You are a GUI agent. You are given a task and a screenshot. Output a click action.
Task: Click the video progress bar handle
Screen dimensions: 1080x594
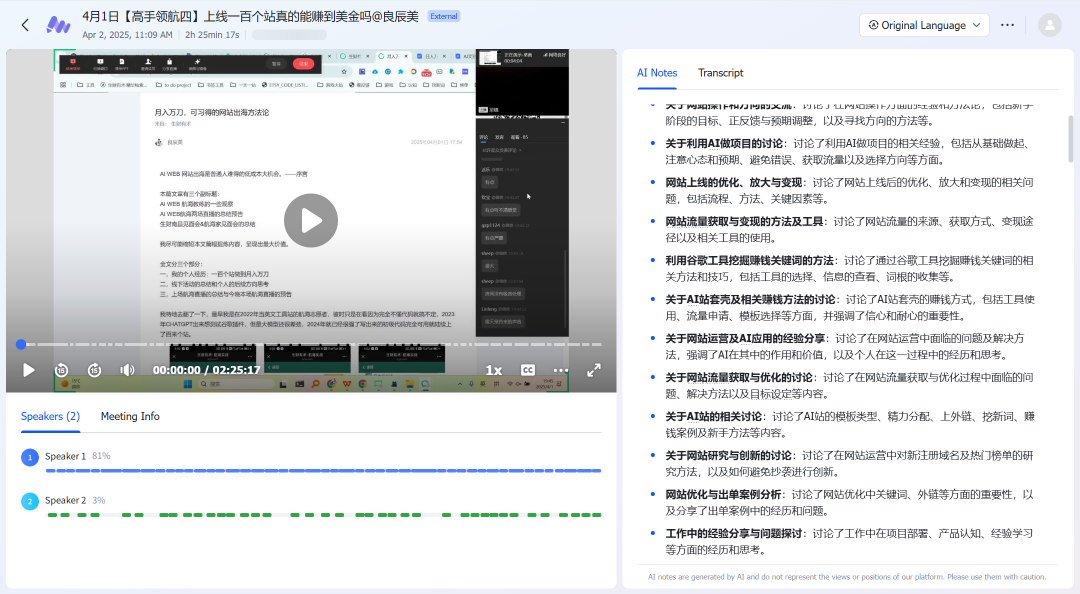pyautogui.click(x=21, y=344)
